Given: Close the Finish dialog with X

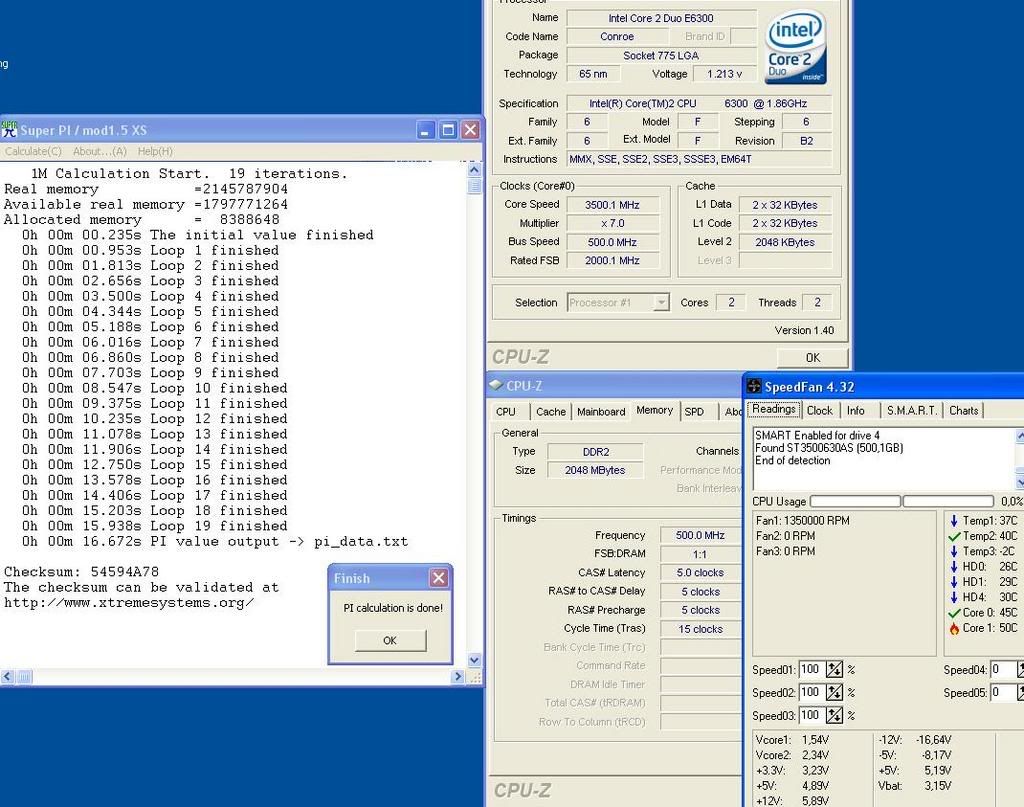Looking at the screenshot, I should tap(439, 578).
